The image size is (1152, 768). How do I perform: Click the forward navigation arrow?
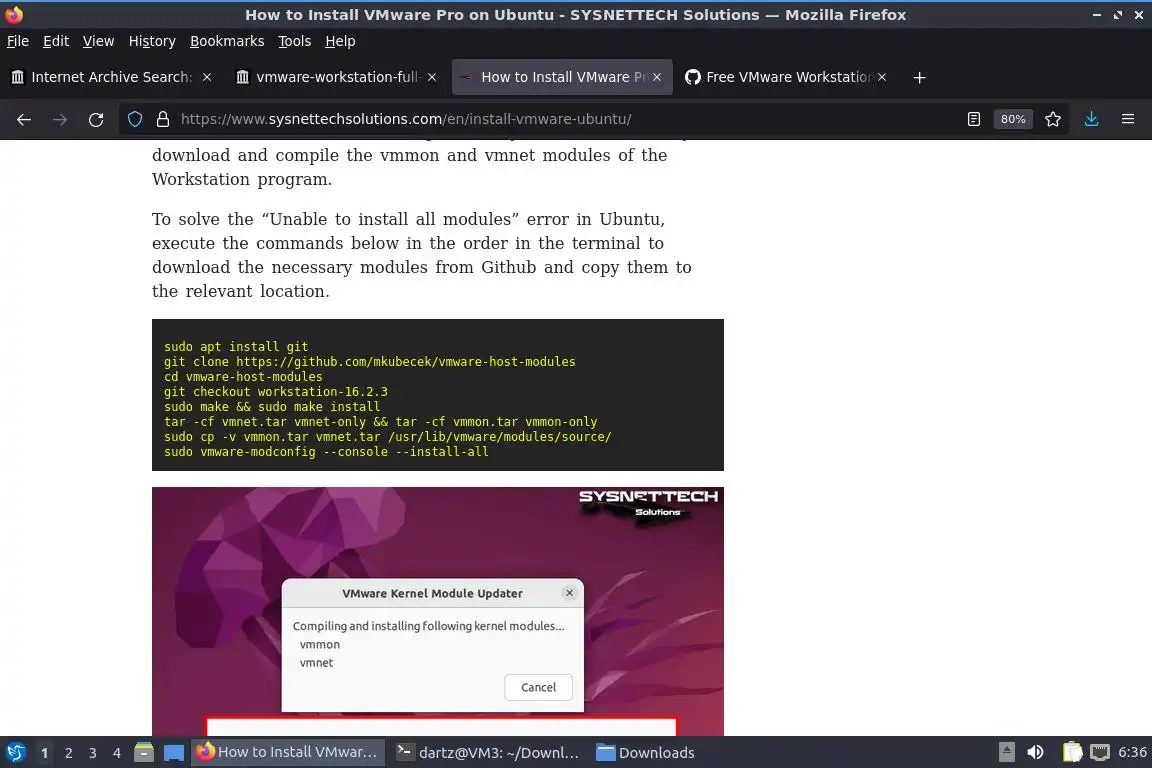point(60,119)
